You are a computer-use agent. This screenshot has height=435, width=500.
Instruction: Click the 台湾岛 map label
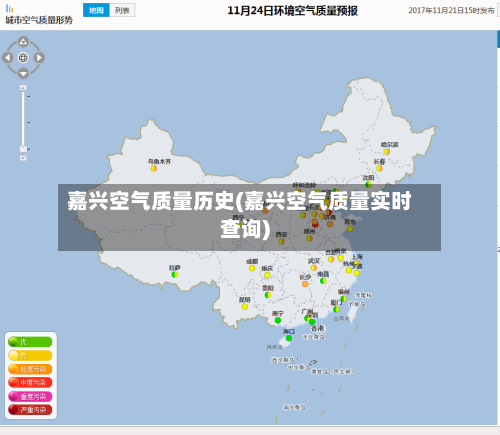pyautogui.click(x=342, y=319)
